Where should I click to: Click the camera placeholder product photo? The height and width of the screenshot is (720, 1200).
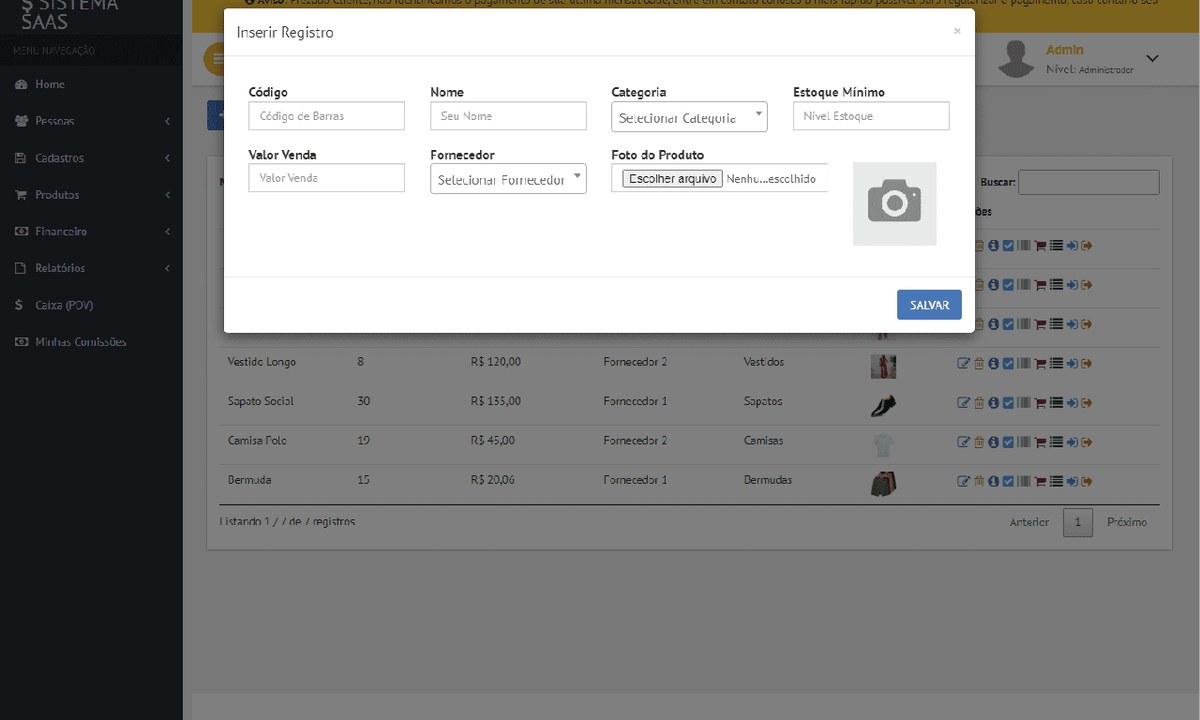[894, 203]
